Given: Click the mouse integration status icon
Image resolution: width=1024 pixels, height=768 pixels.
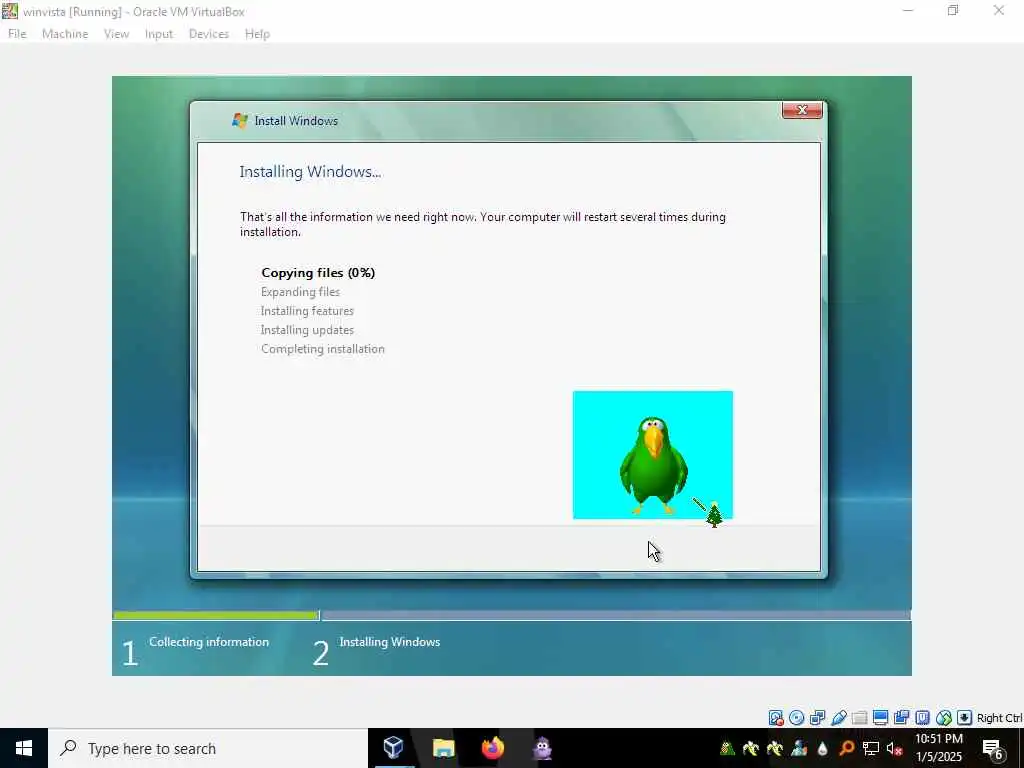Looking at the screenshot, I should pos(944,718).
